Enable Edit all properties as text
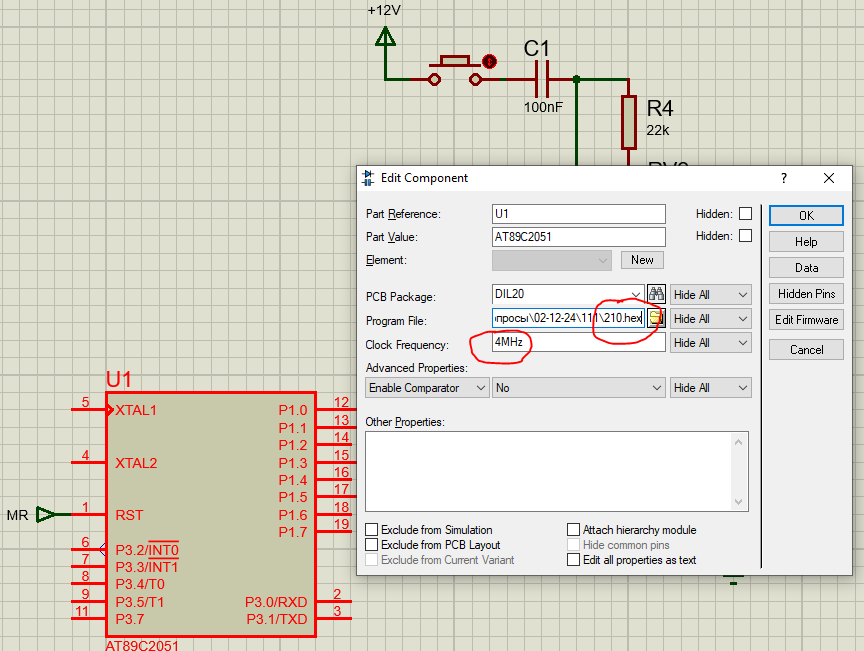The width and height of the screenshot is (864, 651). (x=574, y=559)
